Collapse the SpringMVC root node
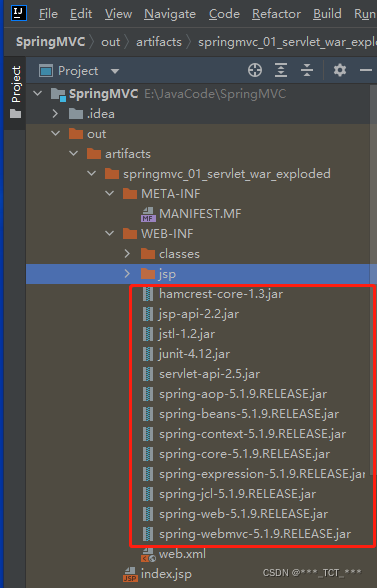Screen dimensions: 377x588 [38, 93]
